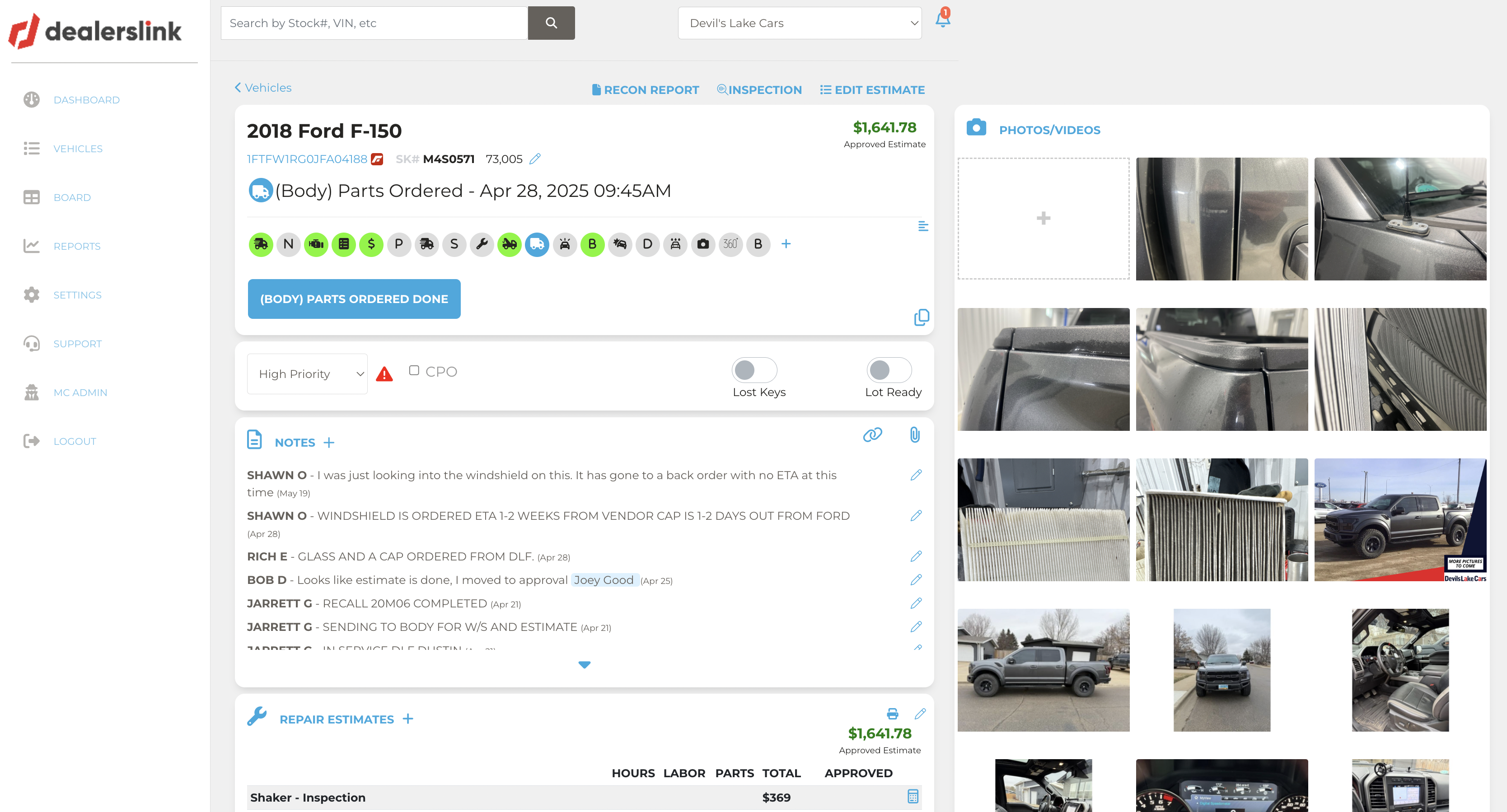Select the gray D workflow step

tap(648, 244)
